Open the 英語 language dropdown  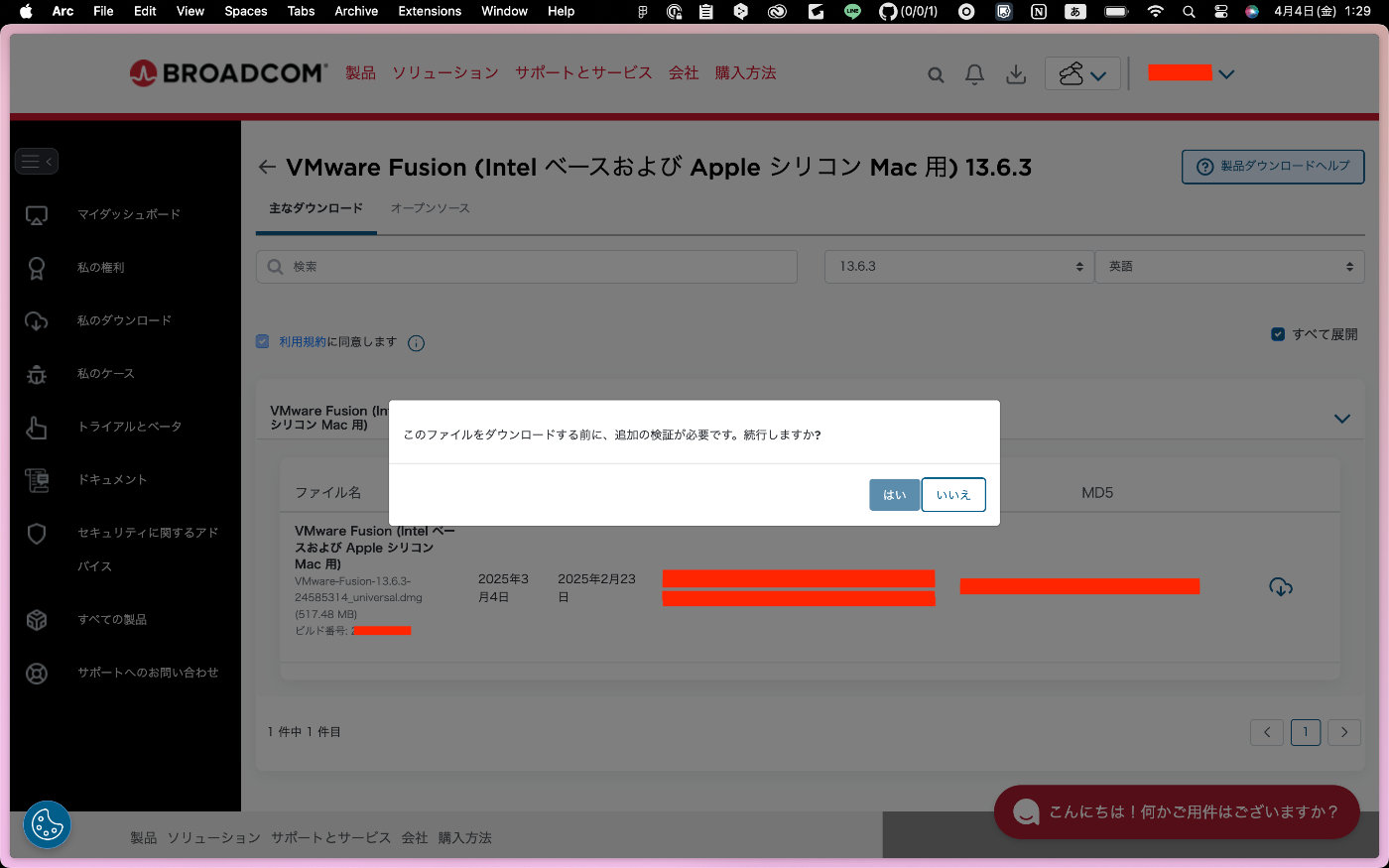[x=1230, y=267]
